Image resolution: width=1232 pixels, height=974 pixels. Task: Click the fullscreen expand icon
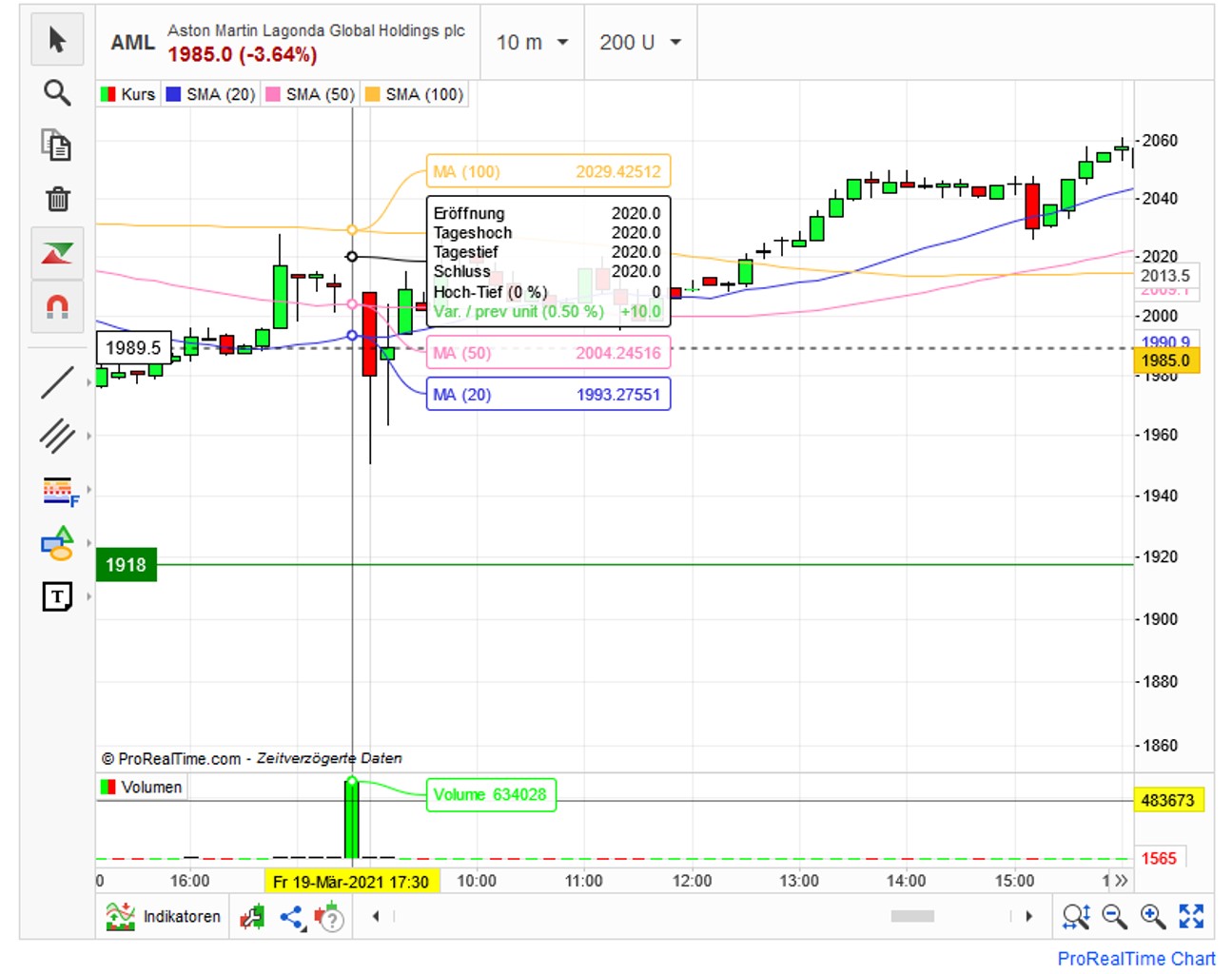(1191, 917)
